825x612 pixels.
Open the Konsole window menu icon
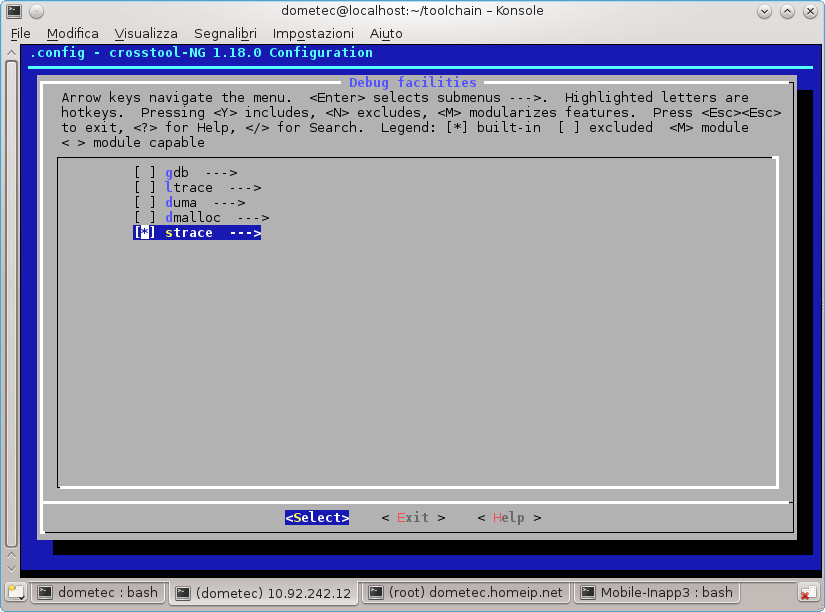click(13, 10)
